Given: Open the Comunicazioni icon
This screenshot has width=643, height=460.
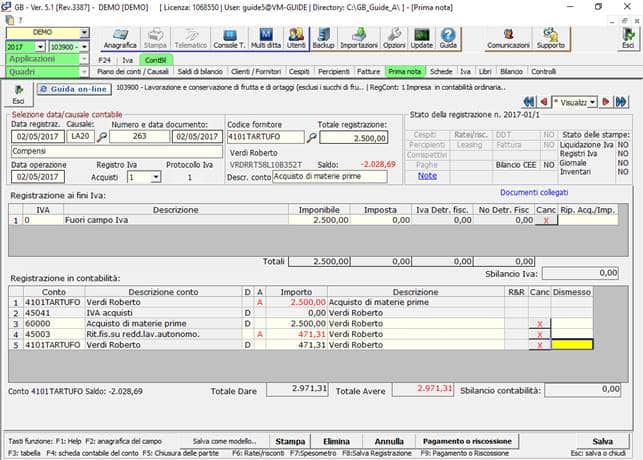Looking at the screenshot, I should pyautogui.click(x=508, y=39).
